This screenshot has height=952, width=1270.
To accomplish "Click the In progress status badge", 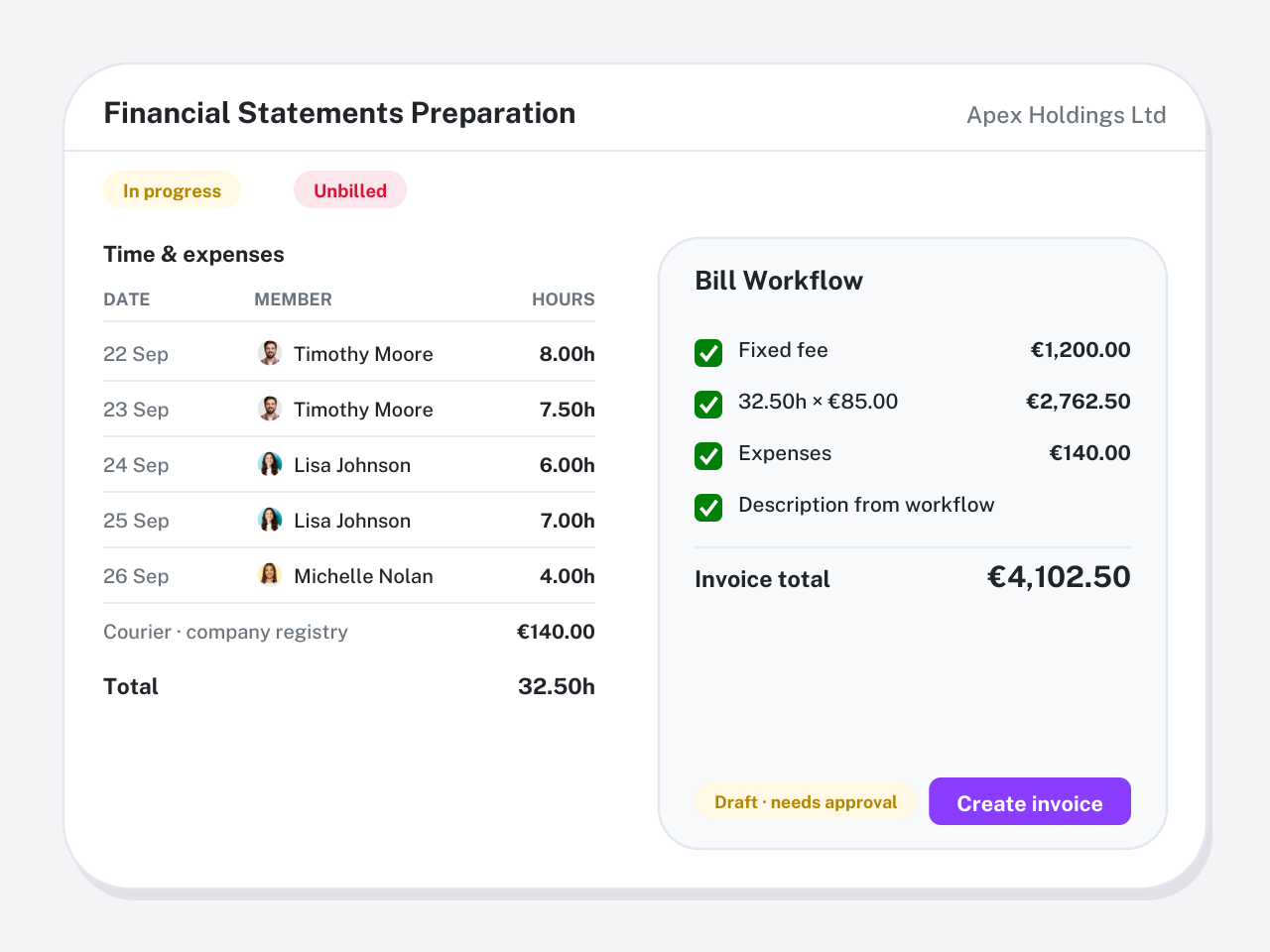I will (172, 190).
